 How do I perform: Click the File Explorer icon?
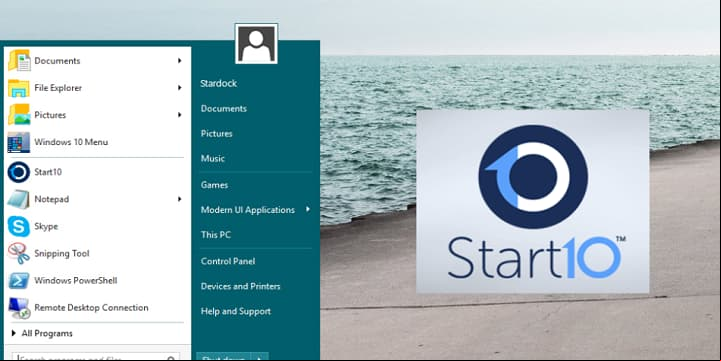[19, 88]
